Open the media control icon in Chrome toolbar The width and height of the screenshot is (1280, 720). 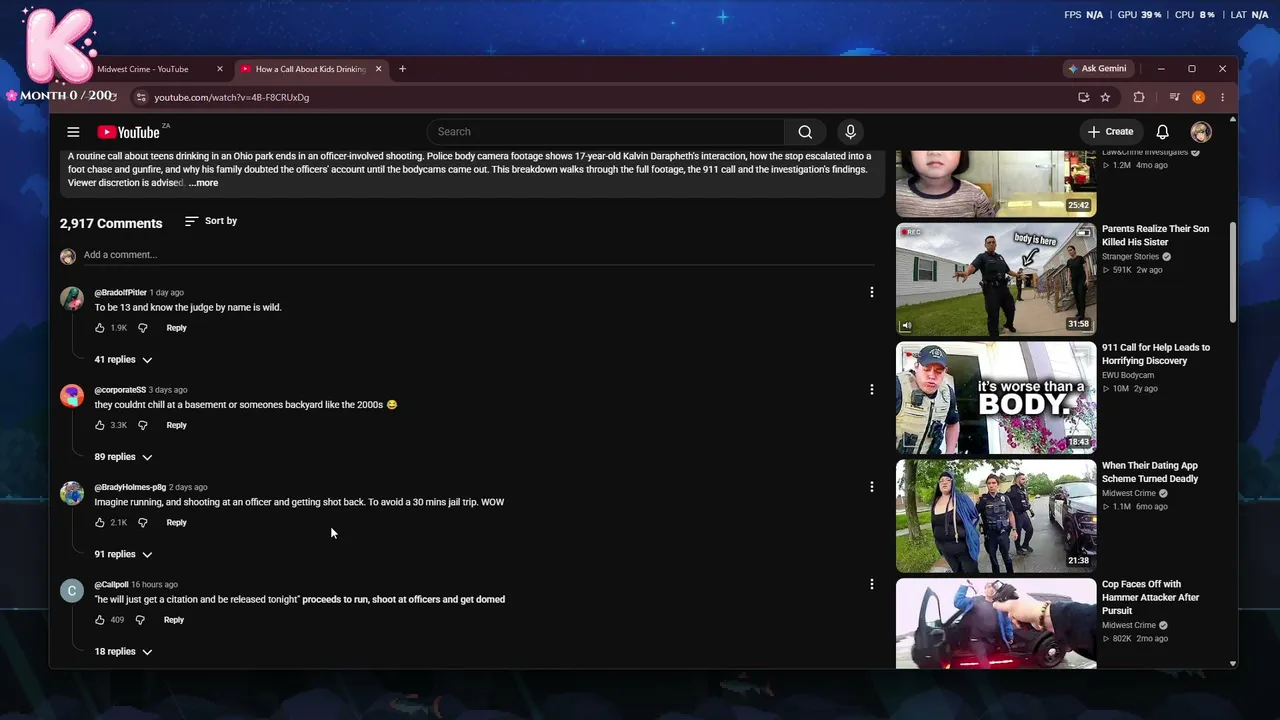click(1175, 97)
